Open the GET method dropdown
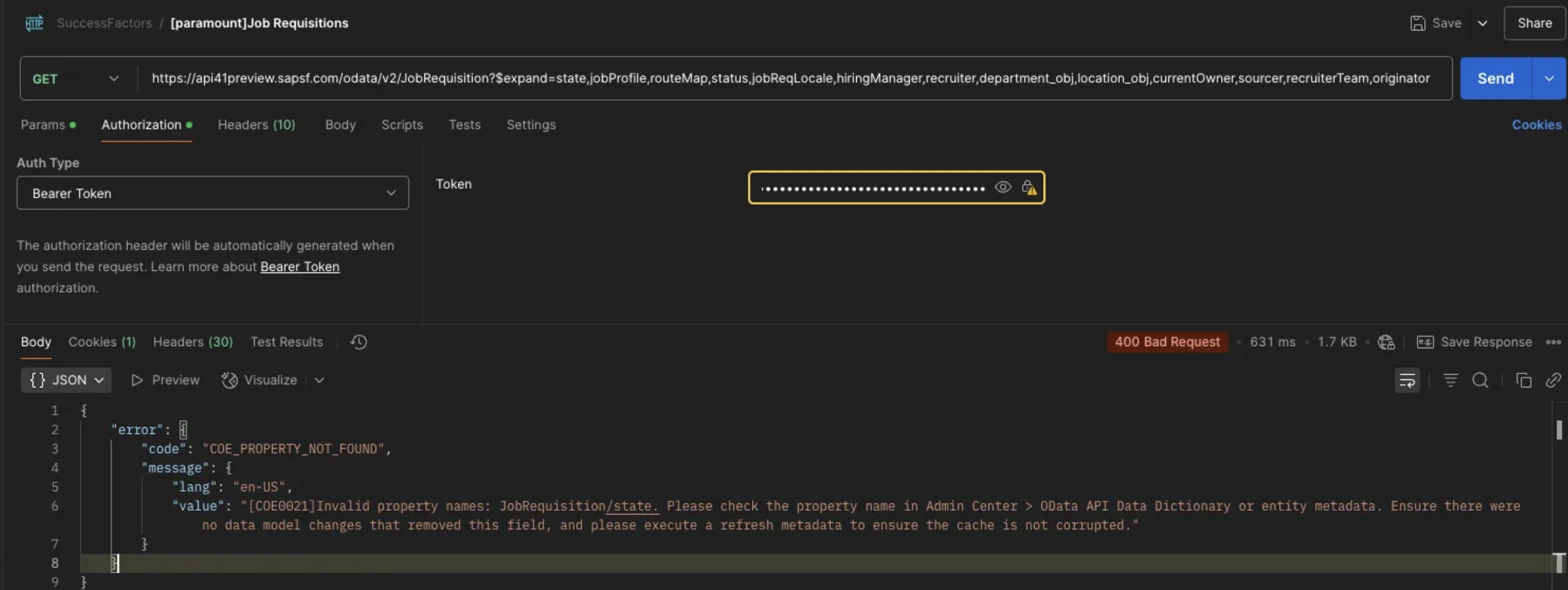 point(76,79)
